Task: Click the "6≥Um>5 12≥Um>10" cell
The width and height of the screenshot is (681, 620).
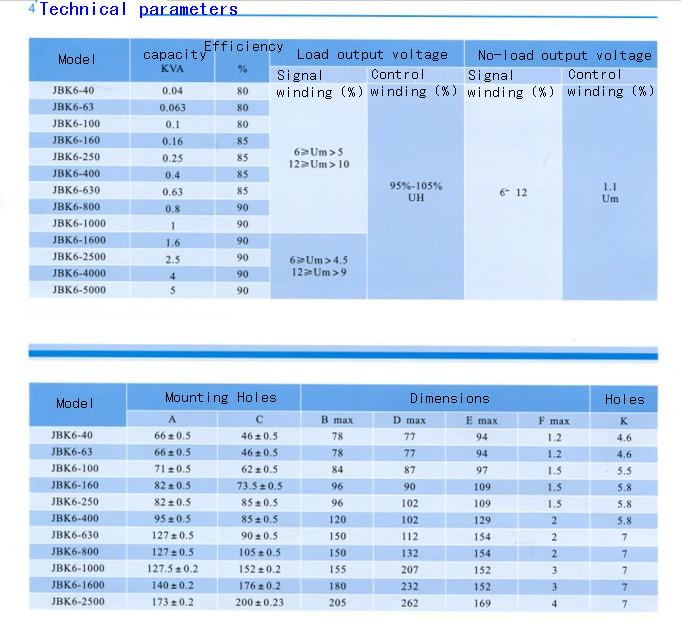Action: coord(318,158)
